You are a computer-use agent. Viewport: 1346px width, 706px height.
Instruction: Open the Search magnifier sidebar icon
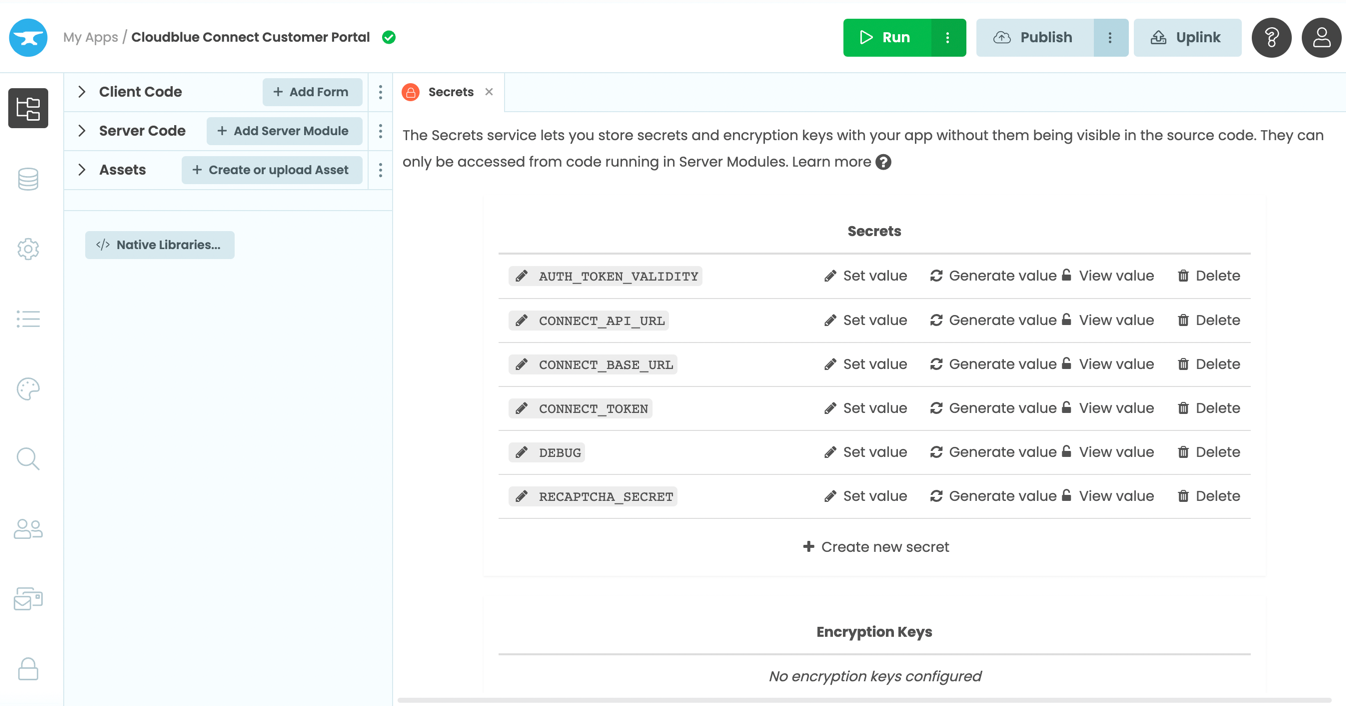28,459
